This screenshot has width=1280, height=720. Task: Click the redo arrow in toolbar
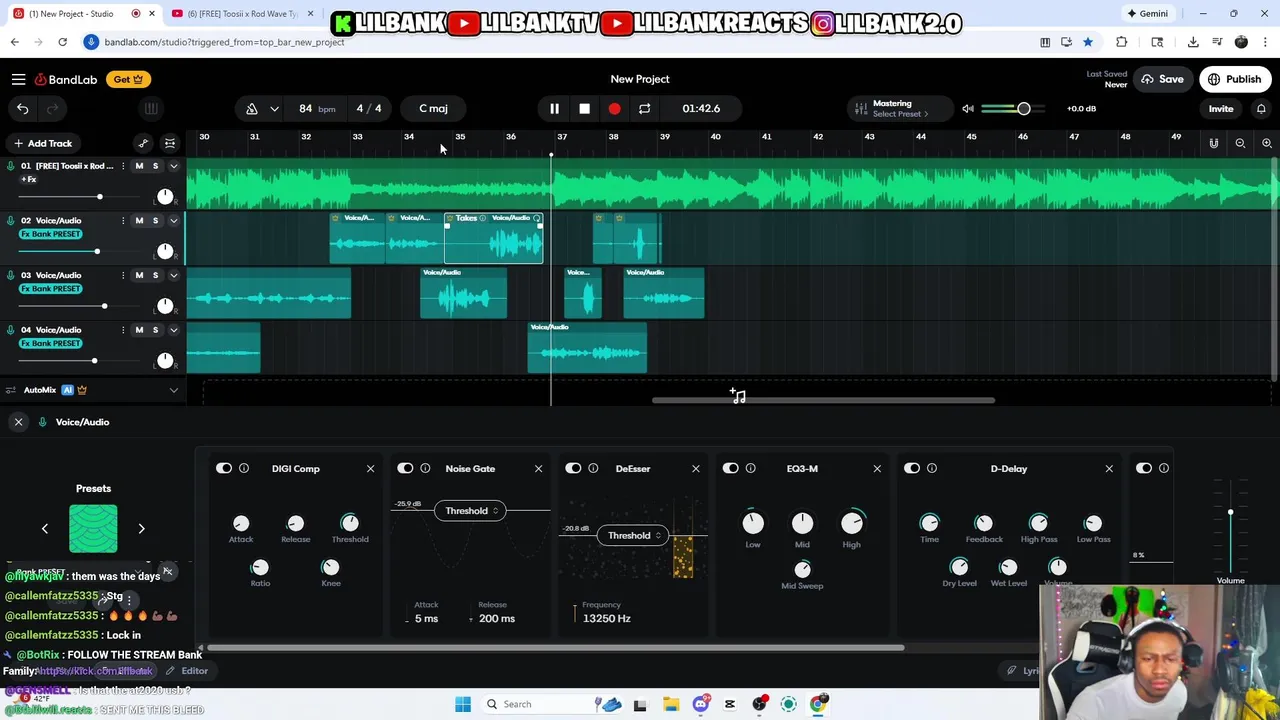(x=53, y=108)
